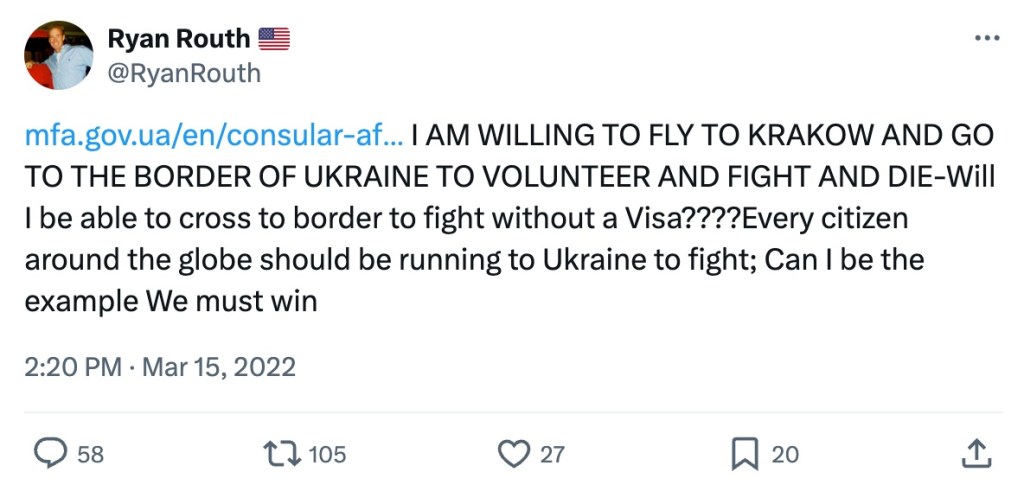1024x491 pixels.
Task: Open the share upload-arrow icon
Action: (x=975, y=454)
